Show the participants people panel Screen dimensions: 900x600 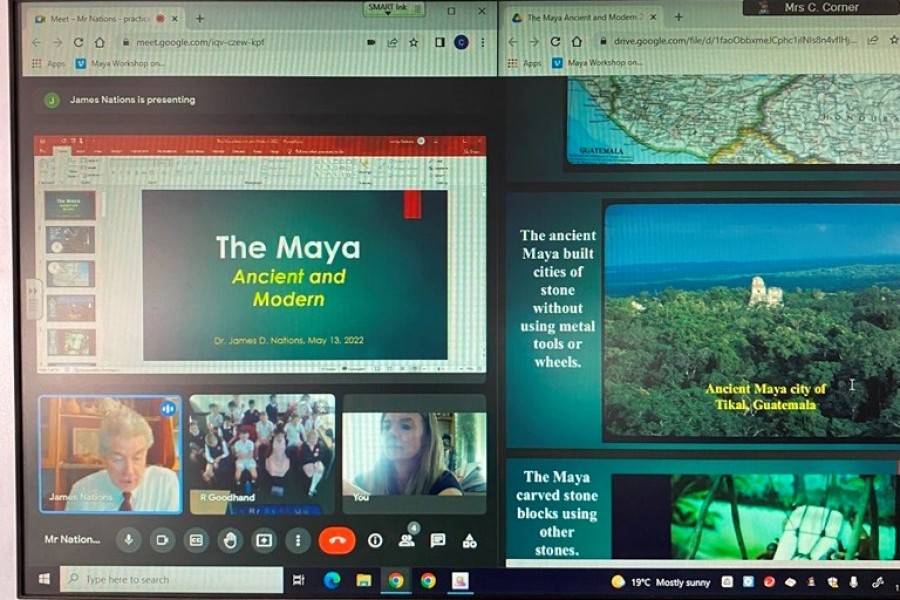pyautogui.click(x=407, y=540)
